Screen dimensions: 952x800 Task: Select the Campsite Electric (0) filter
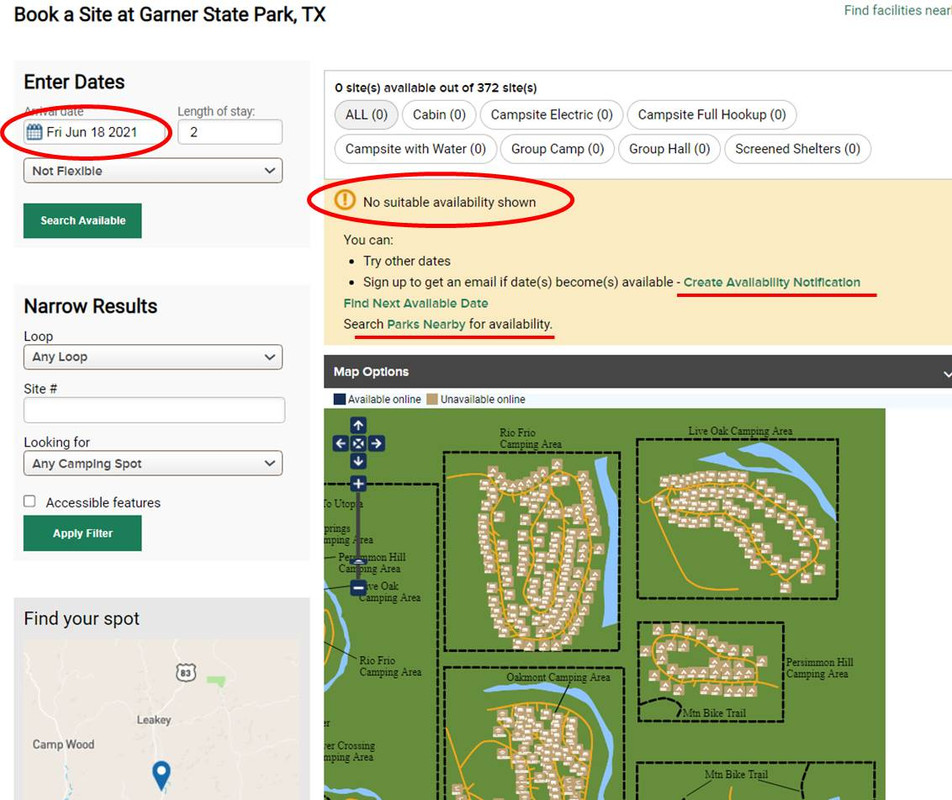(551, 115)
